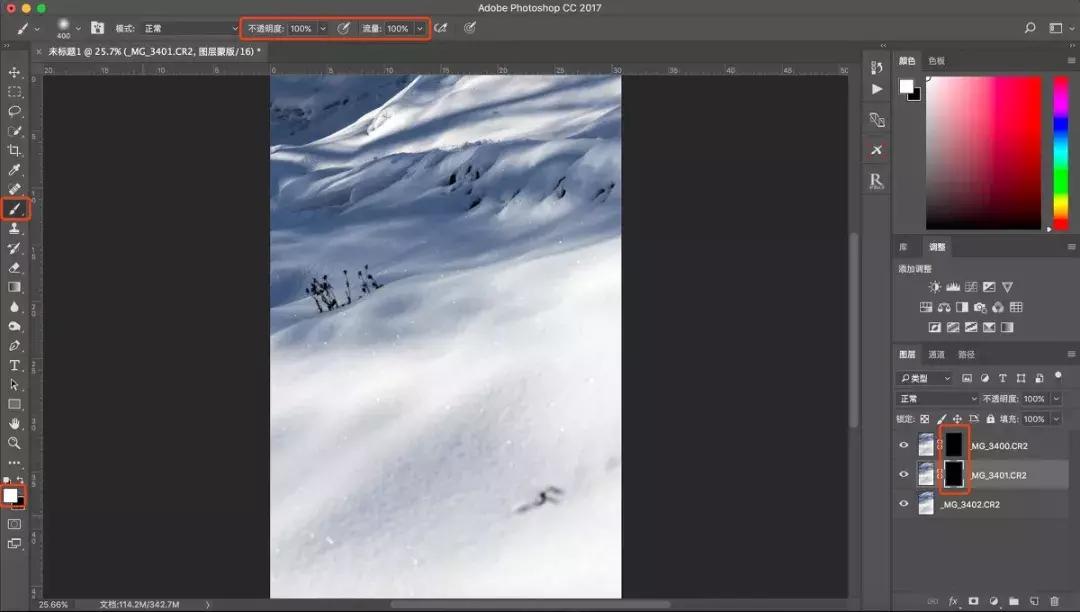Open the 库 libraries panel tab
The height and width of the screenshot is (612, 1080).
[903, 247]
